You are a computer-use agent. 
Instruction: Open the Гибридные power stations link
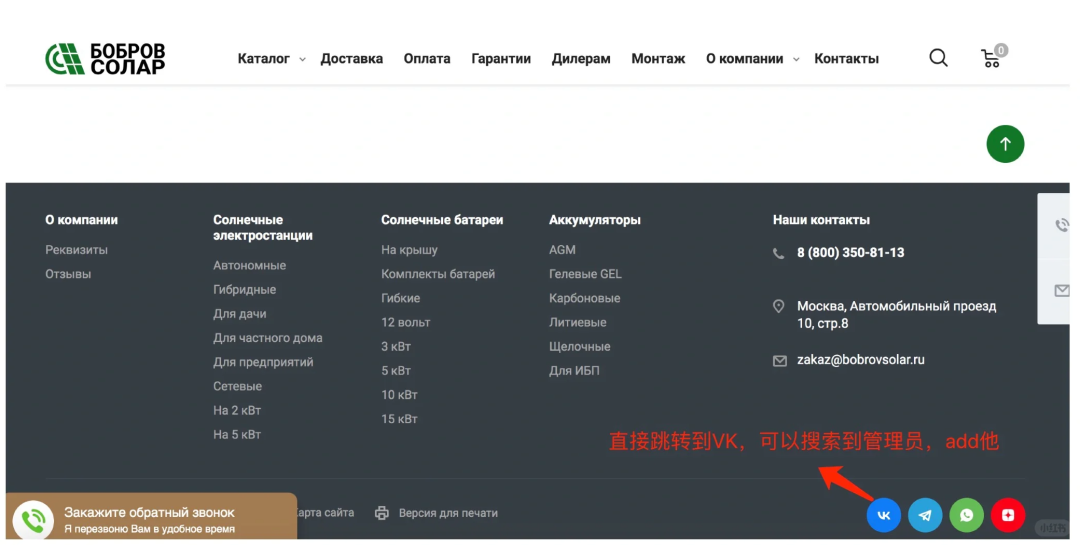244,290
